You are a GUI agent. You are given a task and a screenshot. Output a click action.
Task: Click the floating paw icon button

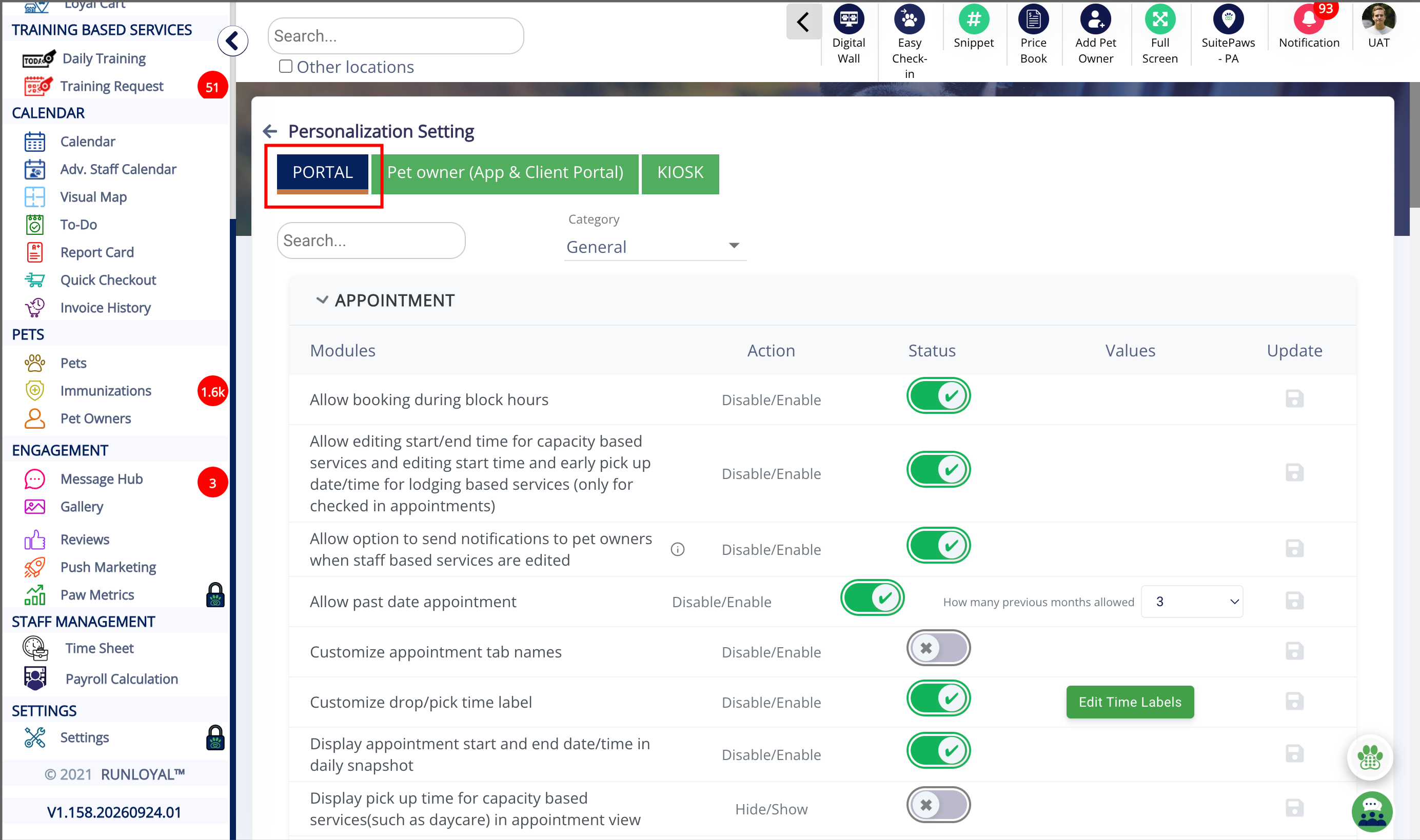[x=1370, y=757]
